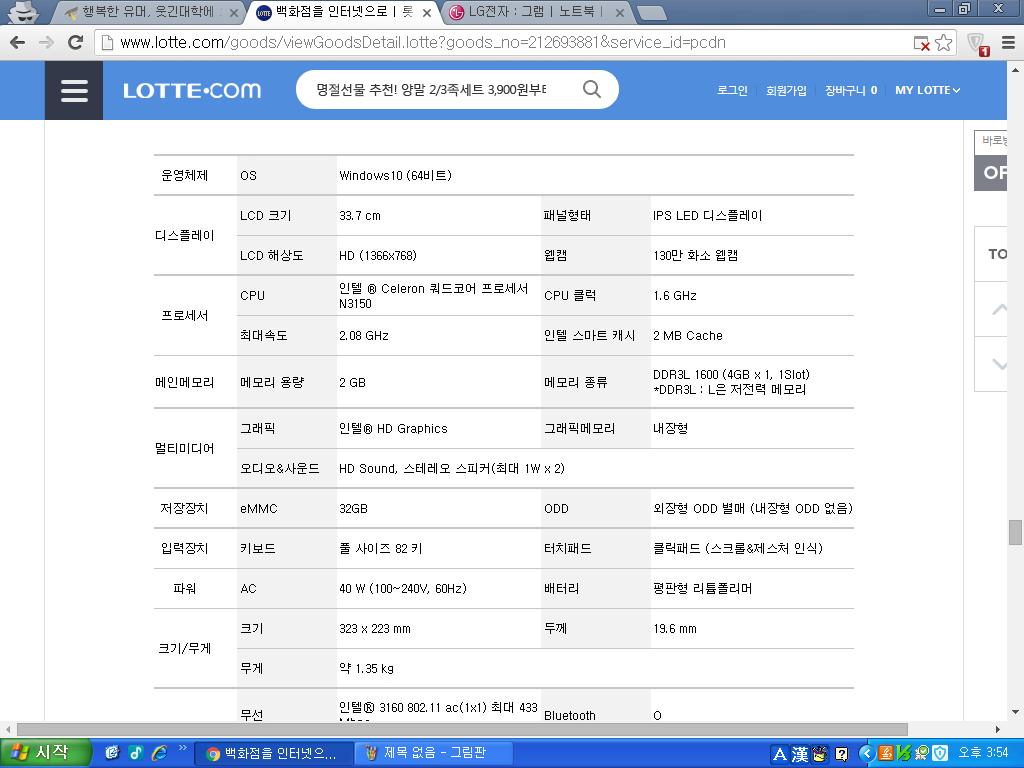This screenshot has width=1024, height=768.
Task: Click the search magnifier icon
Action: click(592, 89)
